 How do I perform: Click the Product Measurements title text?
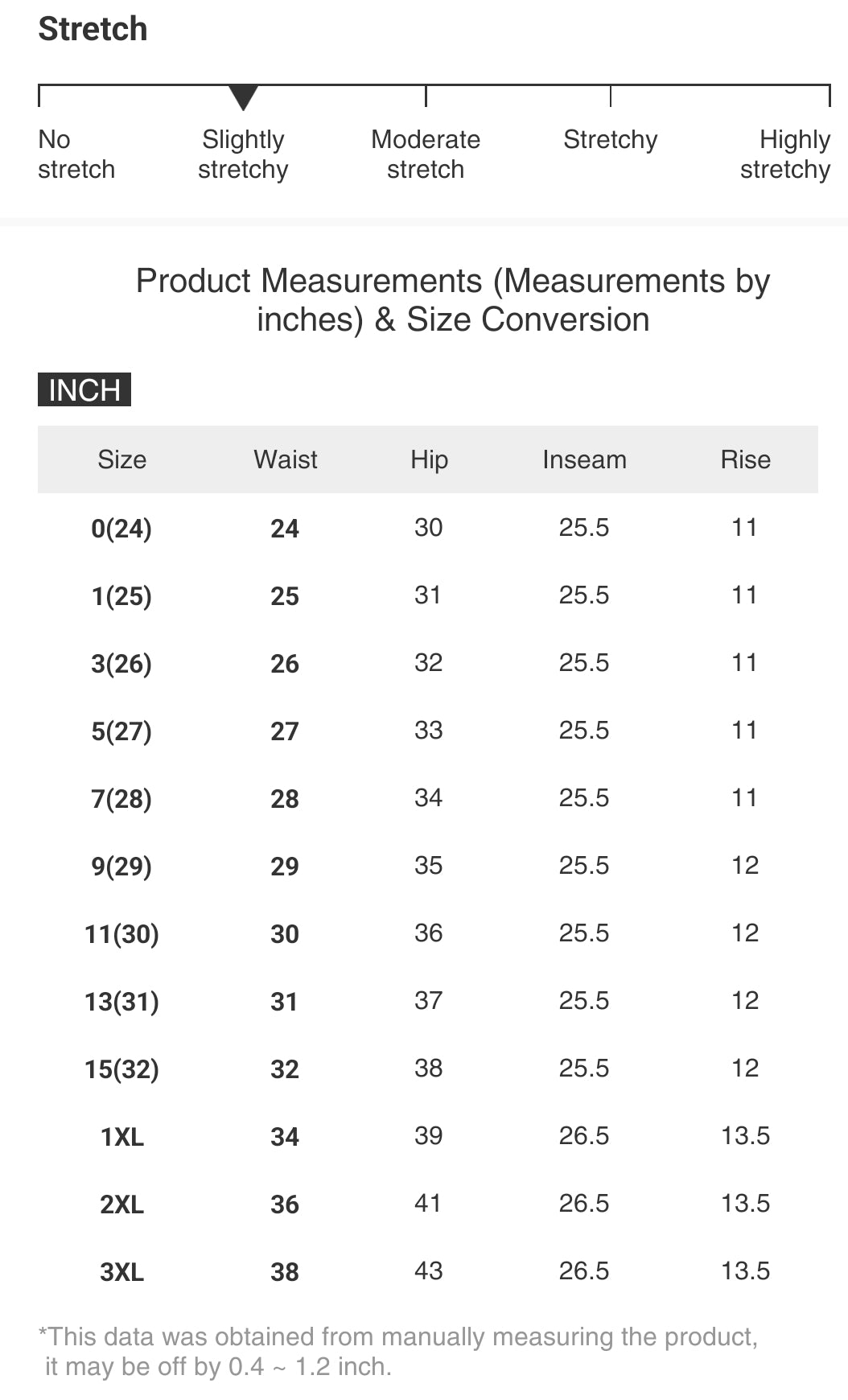point(453,300)
